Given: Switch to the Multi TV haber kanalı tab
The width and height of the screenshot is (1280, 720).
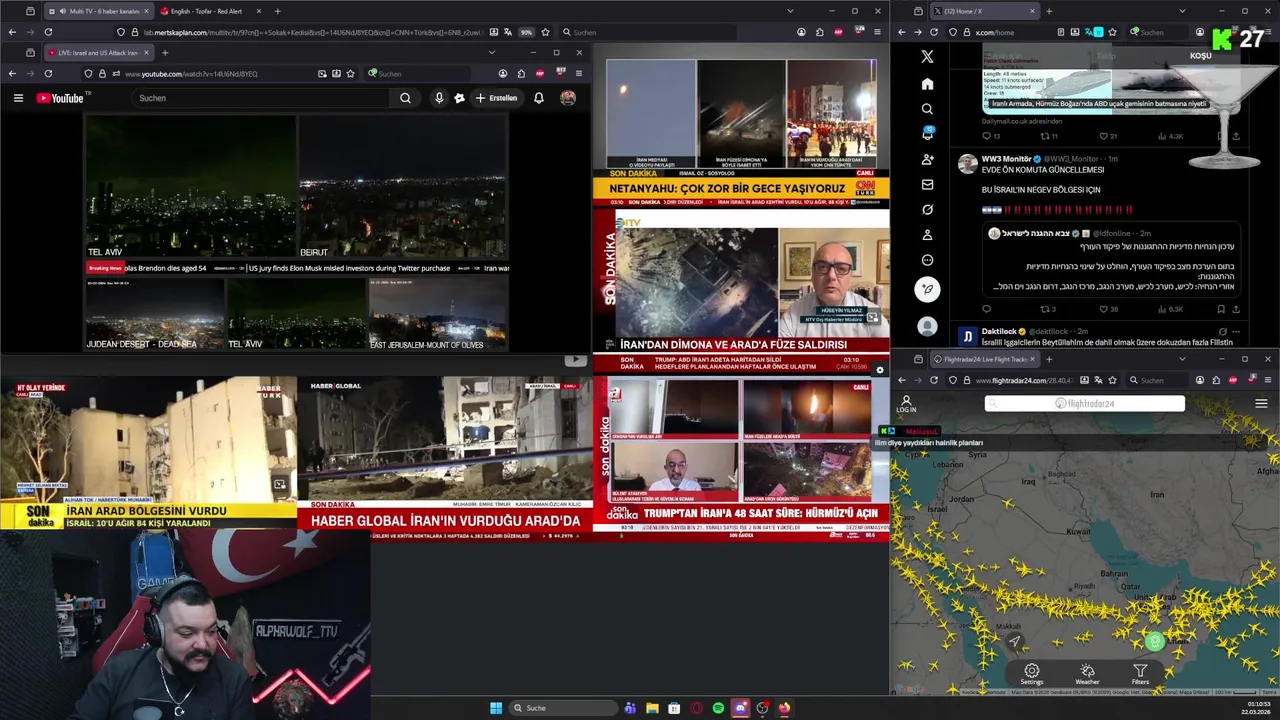Looking at the screenshot, I should pos(98,11).
